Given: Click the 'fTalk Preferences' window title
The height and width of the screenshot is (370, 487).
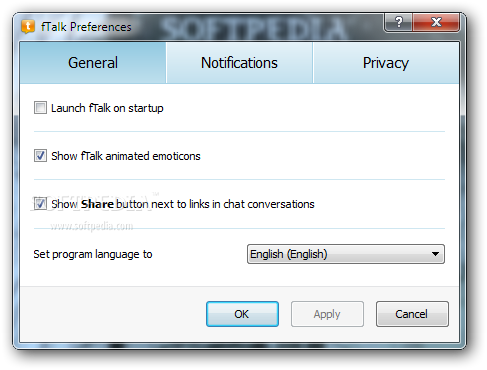Looking at the screenshot, I should 86,27.
